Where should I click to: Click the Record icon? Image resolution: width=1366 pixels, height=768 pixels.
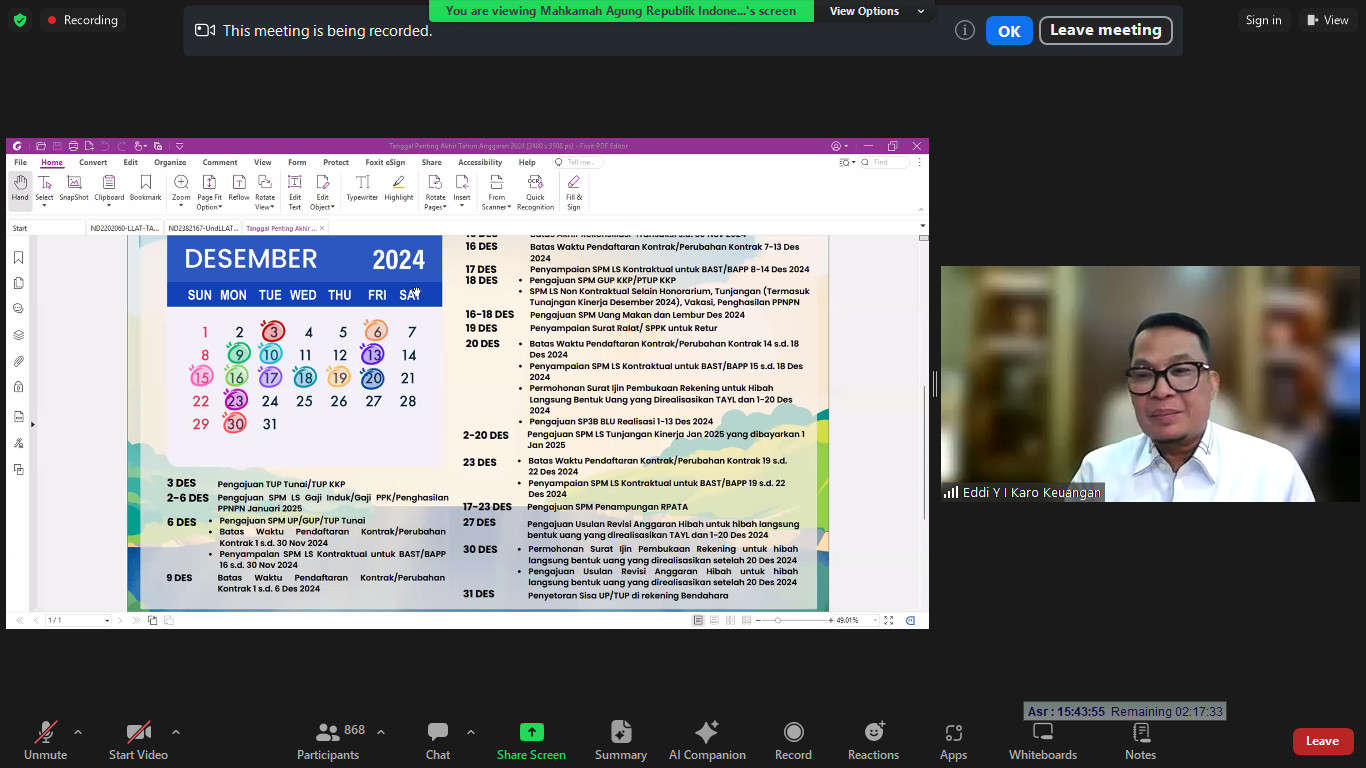(x=793, y=740)
